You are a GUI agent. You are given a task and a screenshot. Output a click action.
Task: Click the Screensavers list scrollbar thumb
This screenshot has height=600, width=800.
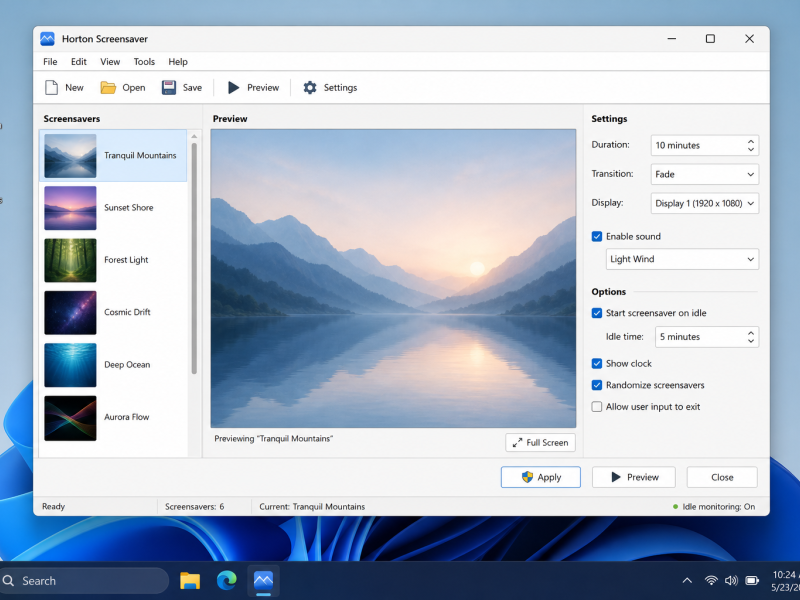coord(194,259)
